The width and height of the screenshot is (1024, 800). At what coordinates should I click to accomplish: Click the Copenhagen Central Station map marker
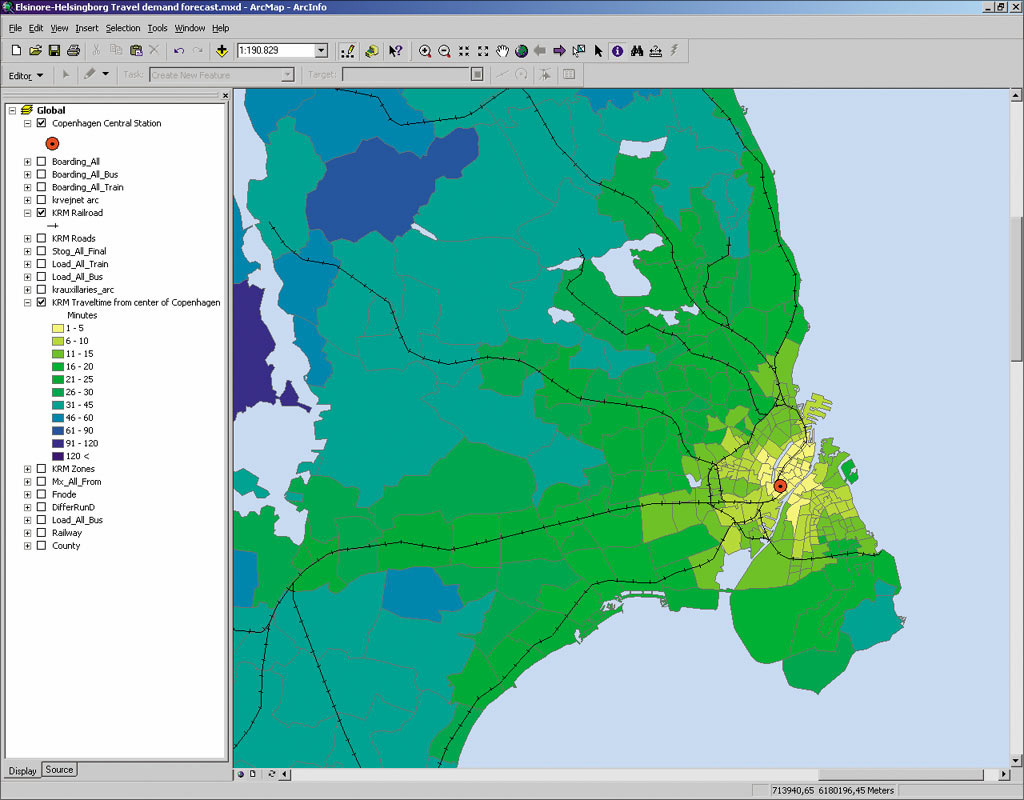tap(781, 487)
